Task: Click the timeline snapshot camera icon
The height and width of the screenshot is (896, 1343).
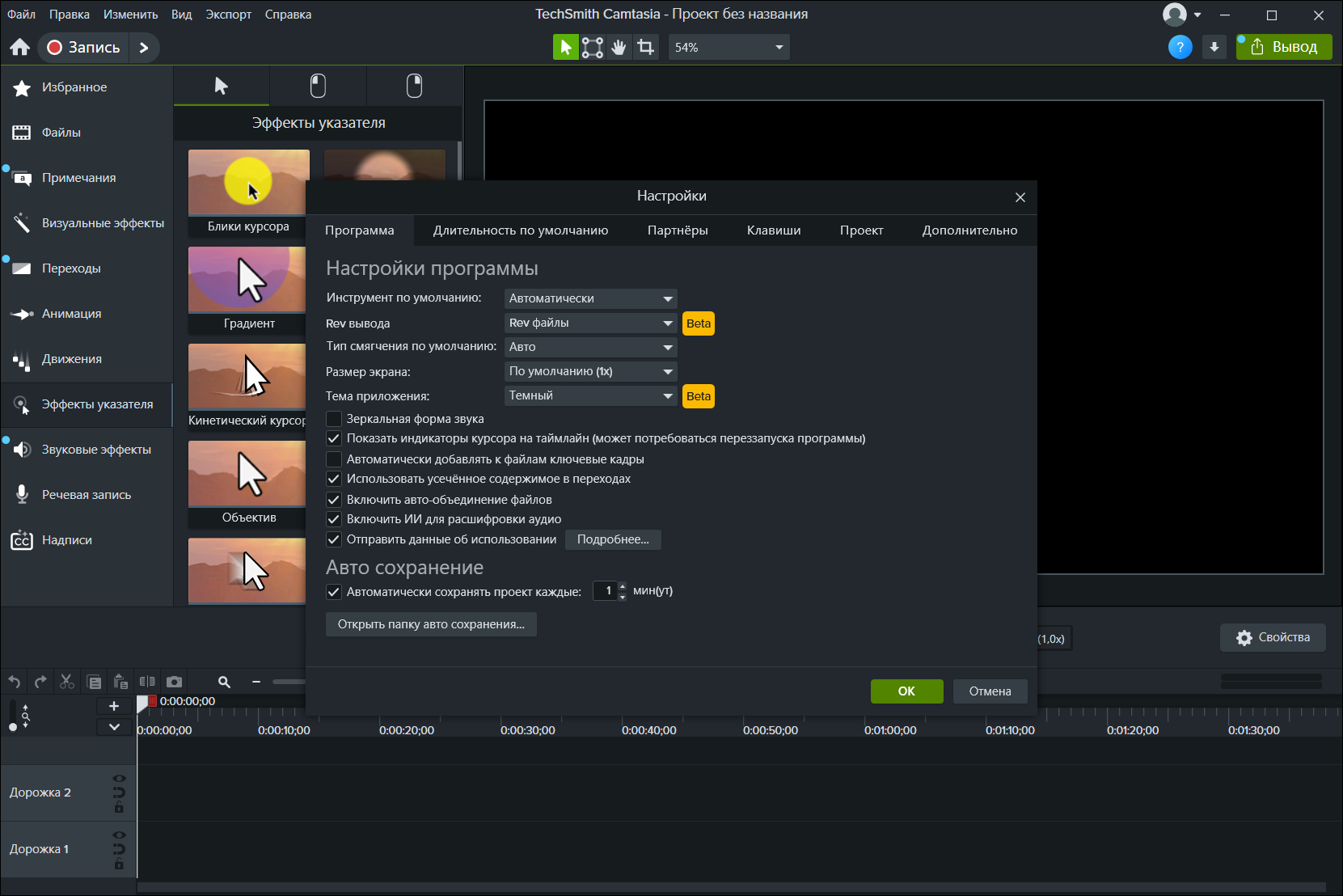Action: (174, 682)
